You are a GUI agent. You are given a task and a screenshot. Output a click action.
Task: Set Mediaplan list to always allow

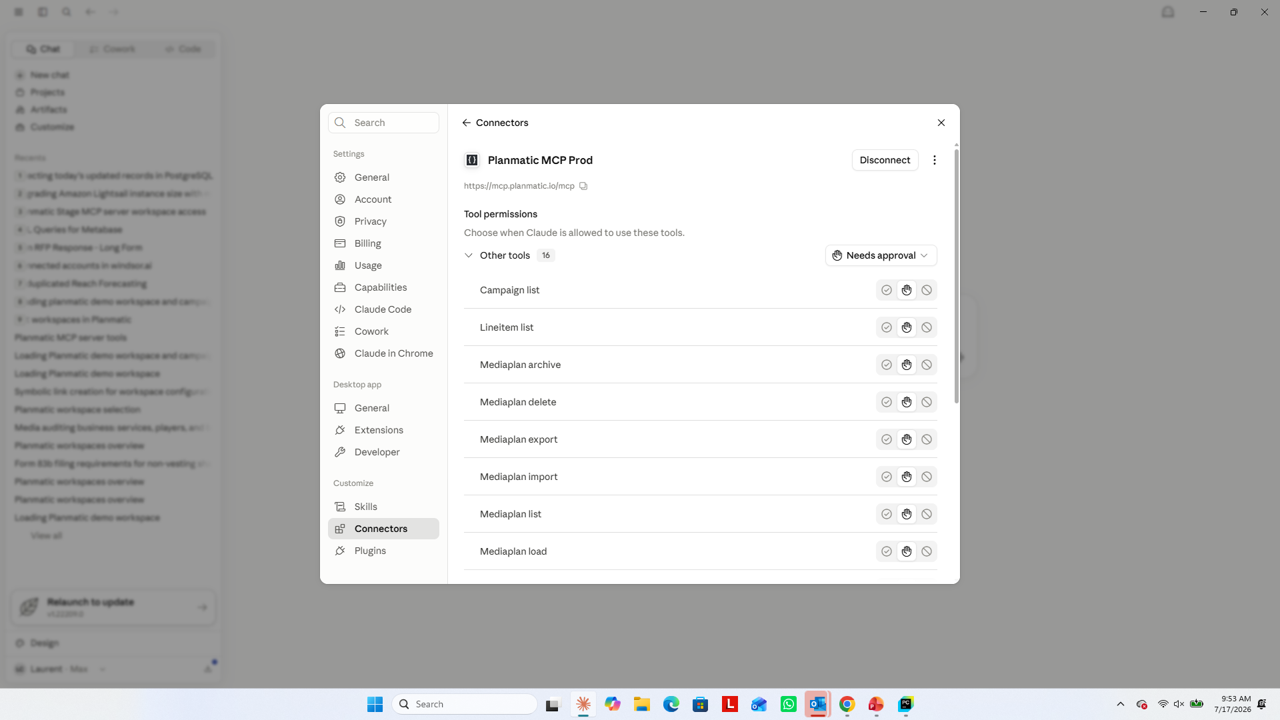pos(887,514)
